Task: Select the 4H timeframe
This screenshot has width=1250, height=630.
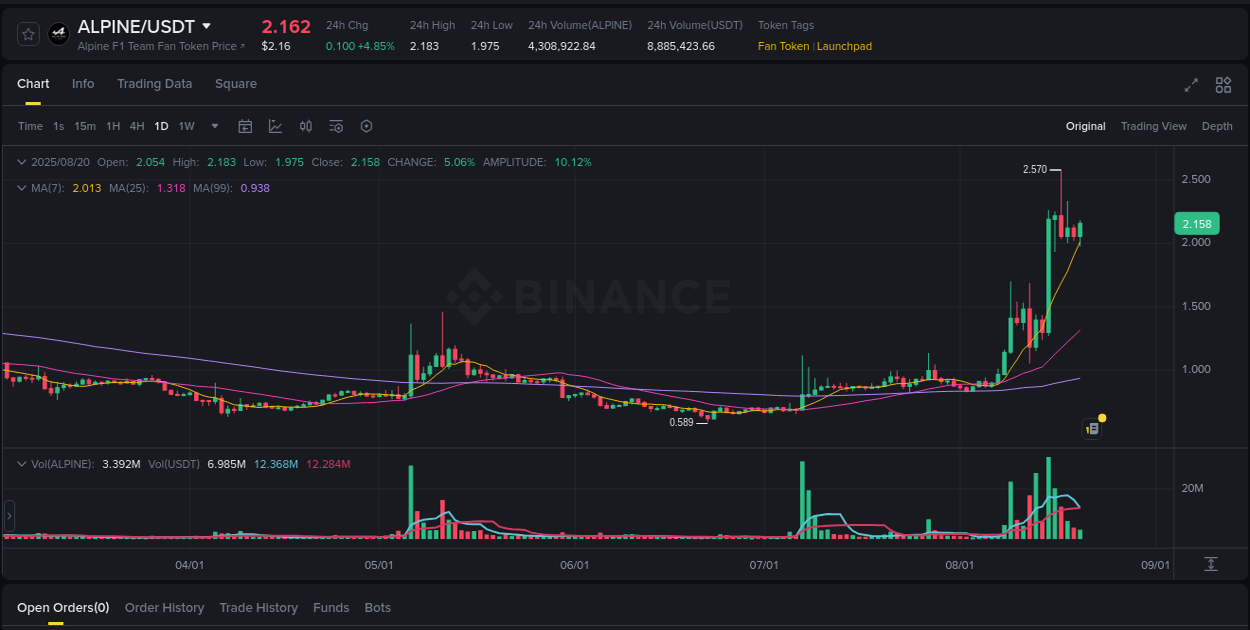Action: click(137, 126)
